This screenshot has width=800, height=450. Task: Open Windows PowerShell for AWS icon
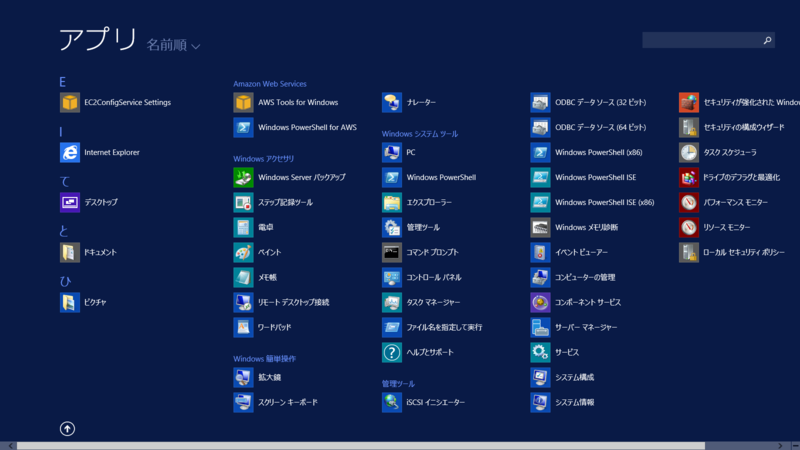pyautogui.click(x=243, y=128)
